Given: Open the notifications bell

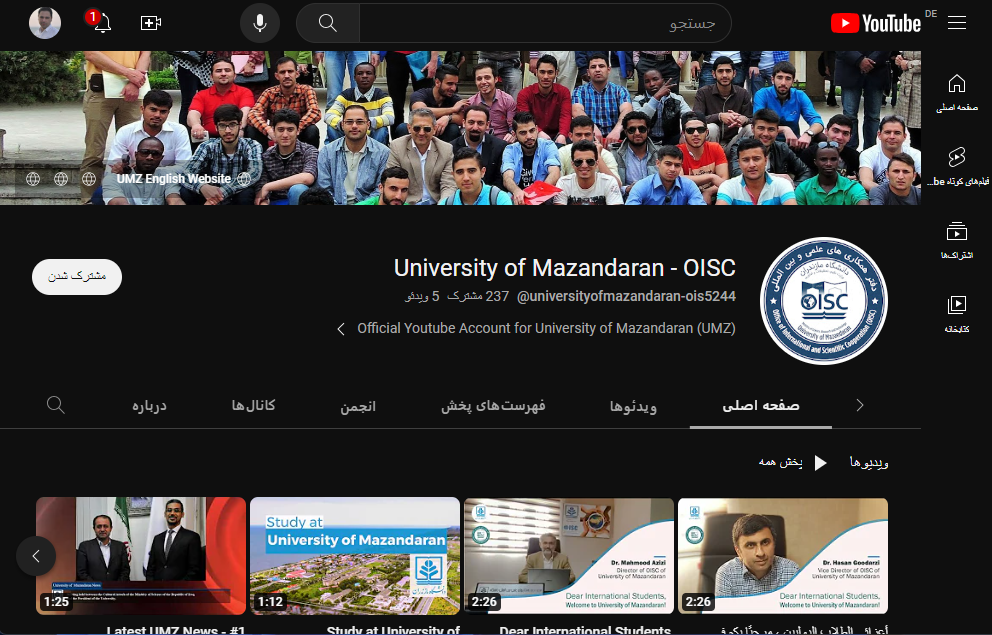Looking at the screenshot, I should [x=101, y=22].
